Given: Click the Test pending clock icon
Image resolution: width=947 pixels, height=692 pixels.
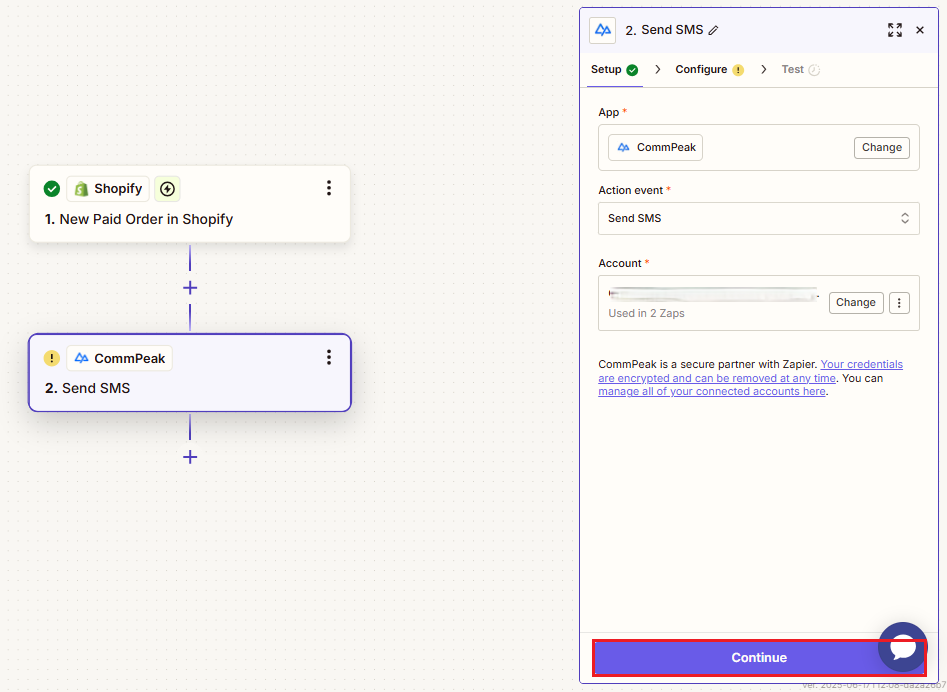Looking at the screenshot, I should tap(814, 70).
